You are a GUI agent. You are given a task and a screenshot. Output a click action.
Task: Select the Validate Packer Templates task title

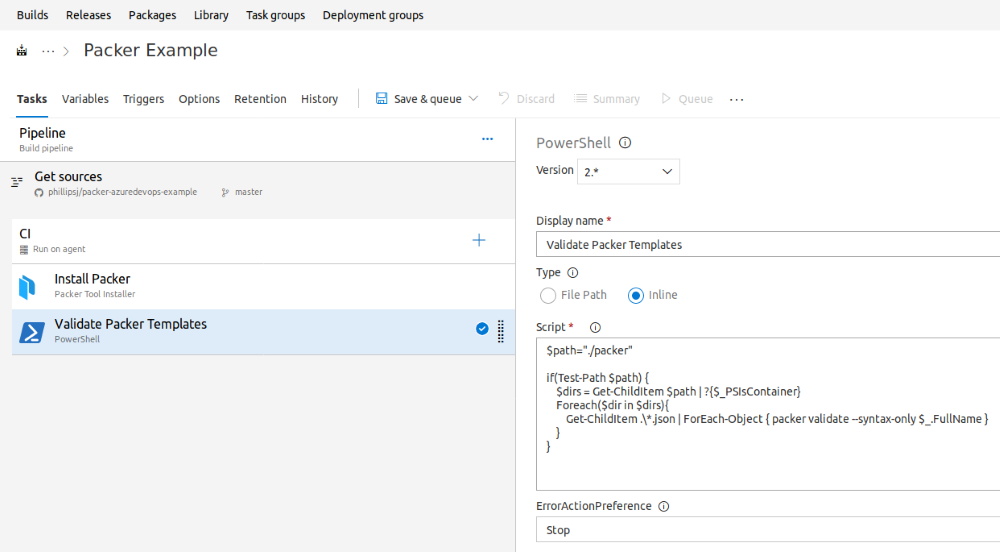(131, 324)
